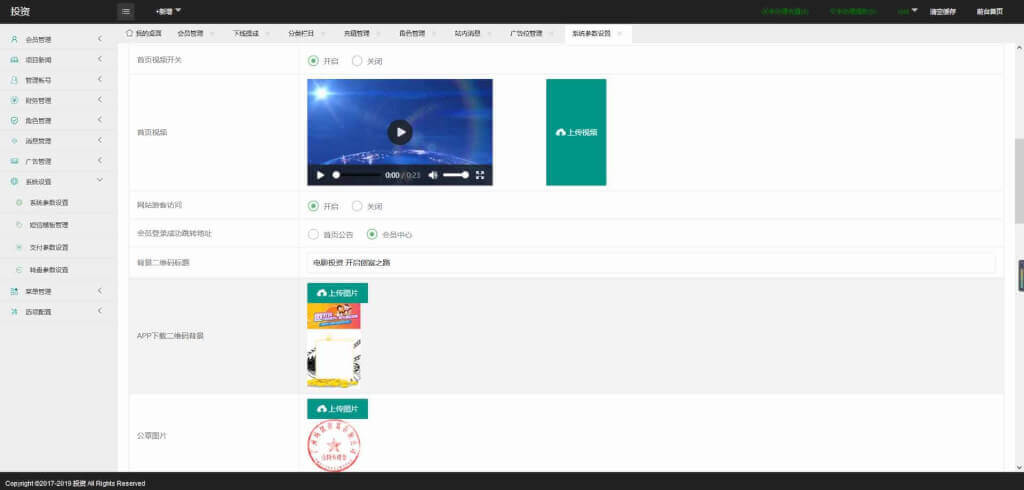This screenshot has height=490, width=1024.
Task: Click the icon beside 支付参数设置 submenu
Action: (19, 247)
